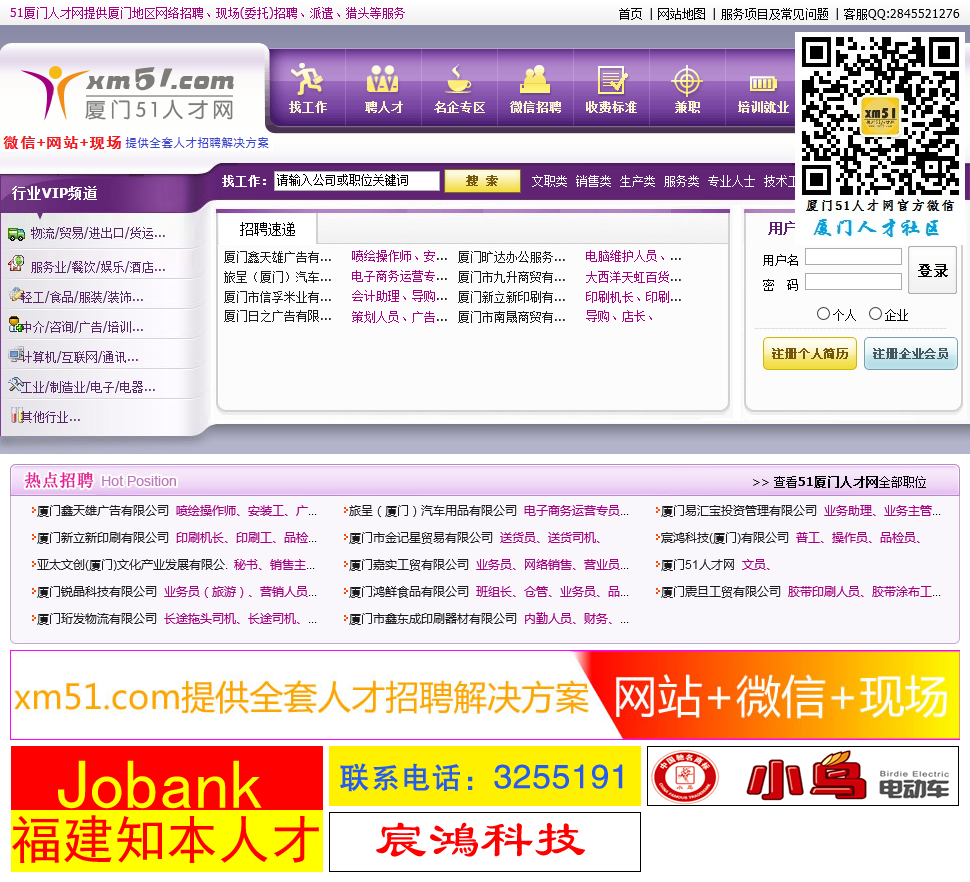This screenshot has height=882, width=970.
Task: Click the xm51.com site logo
Action: (127, 93)
